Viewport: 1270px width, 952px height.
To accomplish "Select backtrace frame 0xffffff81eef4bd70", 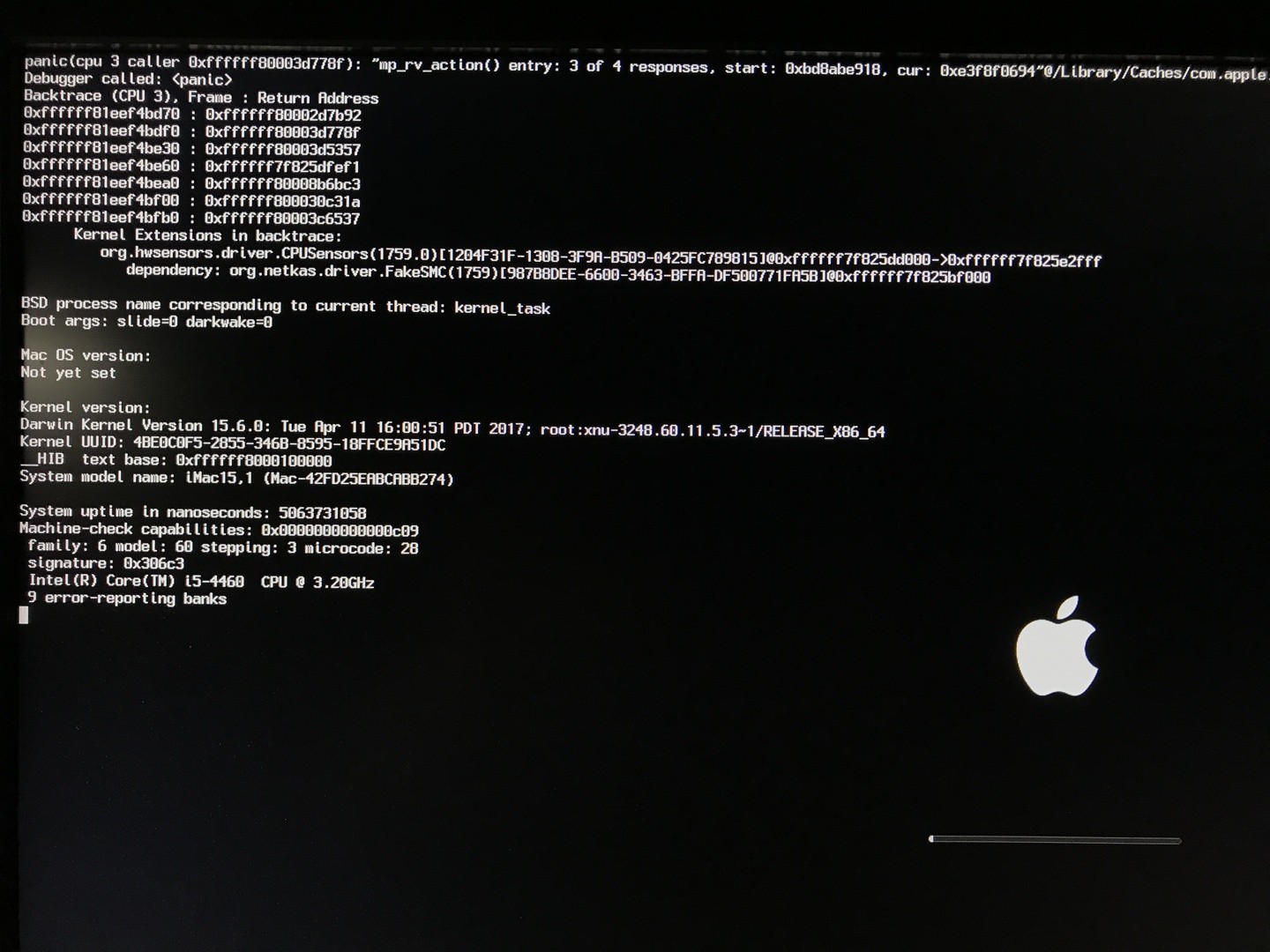I will pos(192,115).
